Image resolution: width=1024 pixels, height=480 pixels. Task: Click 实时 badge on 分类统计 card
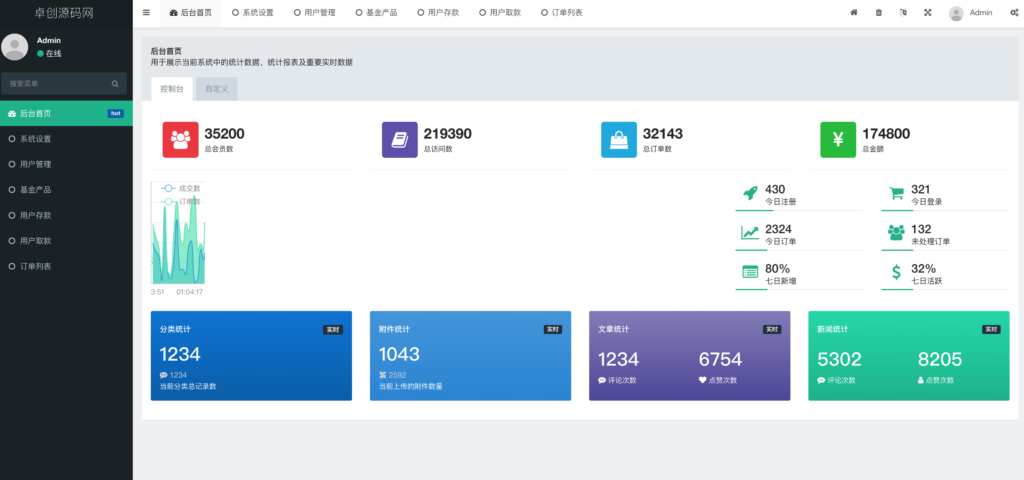[333, 330]
